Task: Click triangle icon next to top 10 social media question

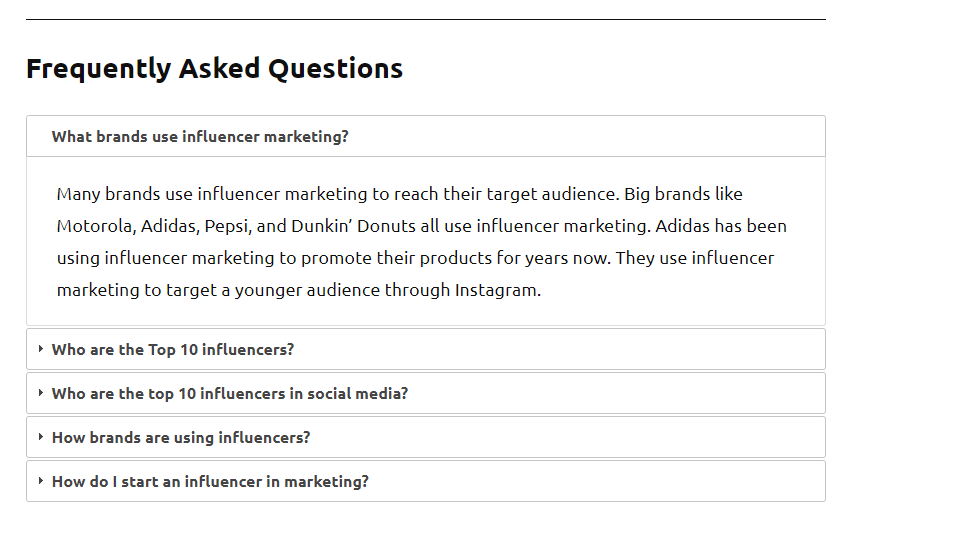Action: click(41, 393)
